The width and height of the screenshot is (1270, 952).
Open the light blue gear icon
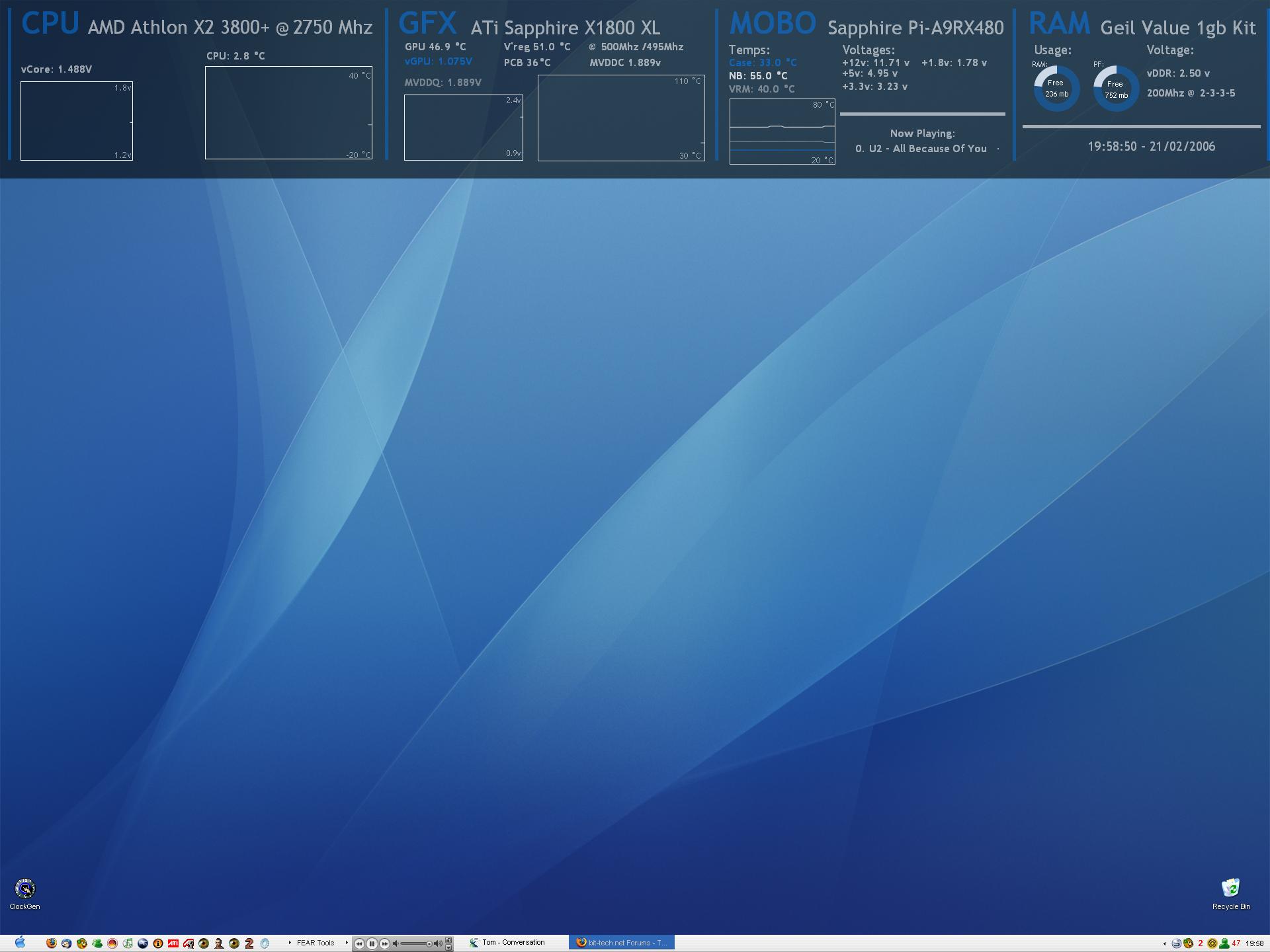click(265, 943)
